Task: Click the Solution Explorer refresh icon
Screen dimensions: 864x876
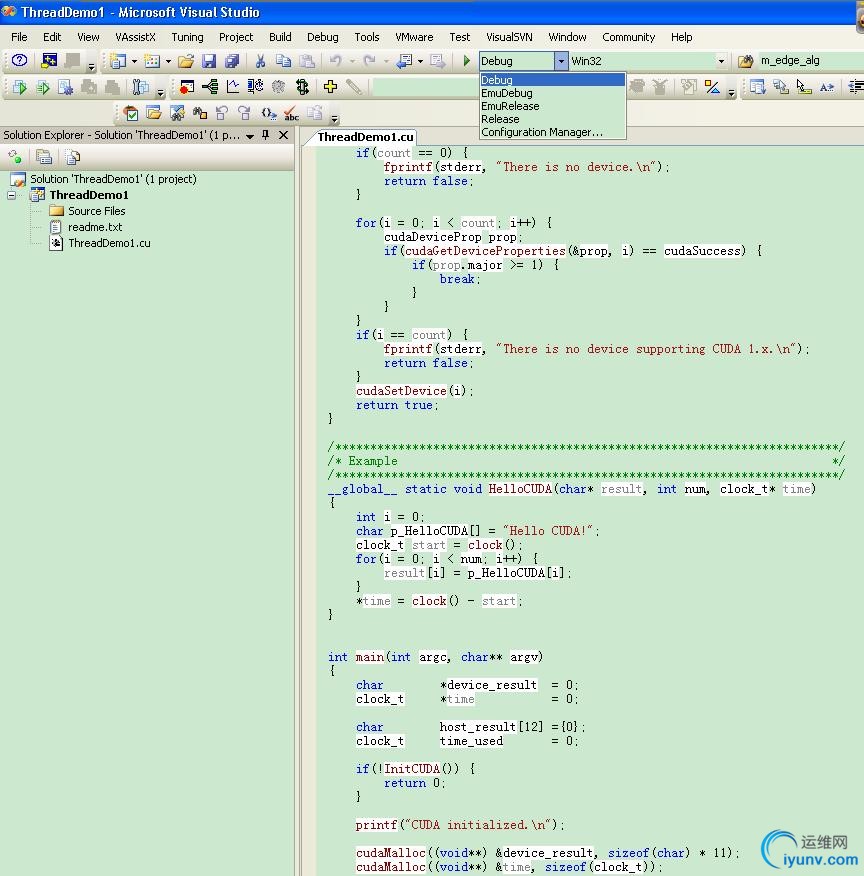Action: (15, 157)
